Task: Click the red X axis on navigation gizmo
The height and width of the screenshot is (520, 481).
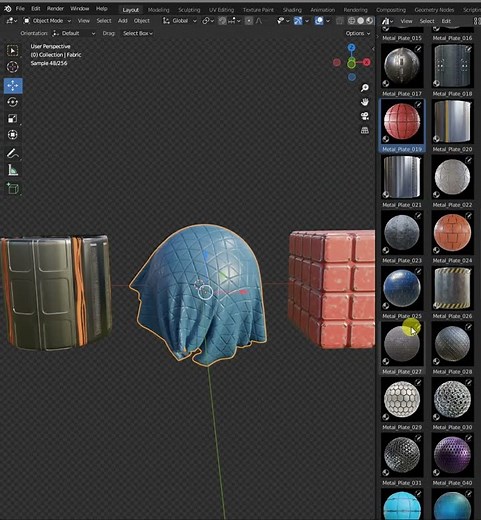Action: 366,62
